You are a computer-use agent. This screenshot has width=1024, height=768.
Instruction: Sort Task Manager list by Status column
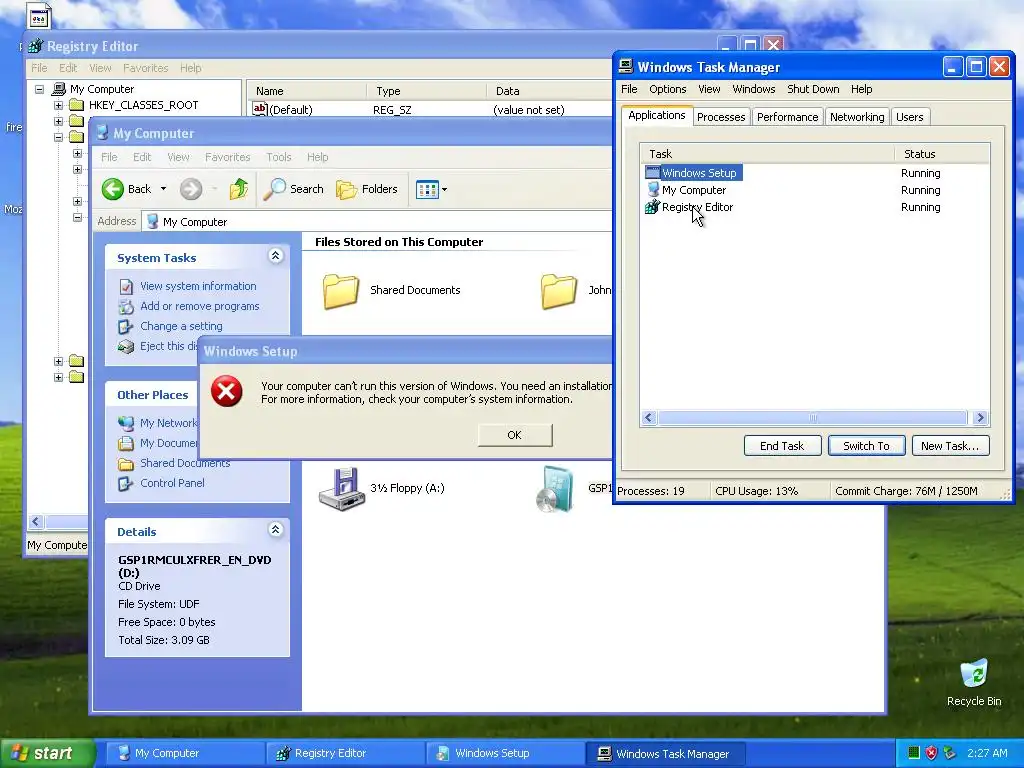coord(942,154)
